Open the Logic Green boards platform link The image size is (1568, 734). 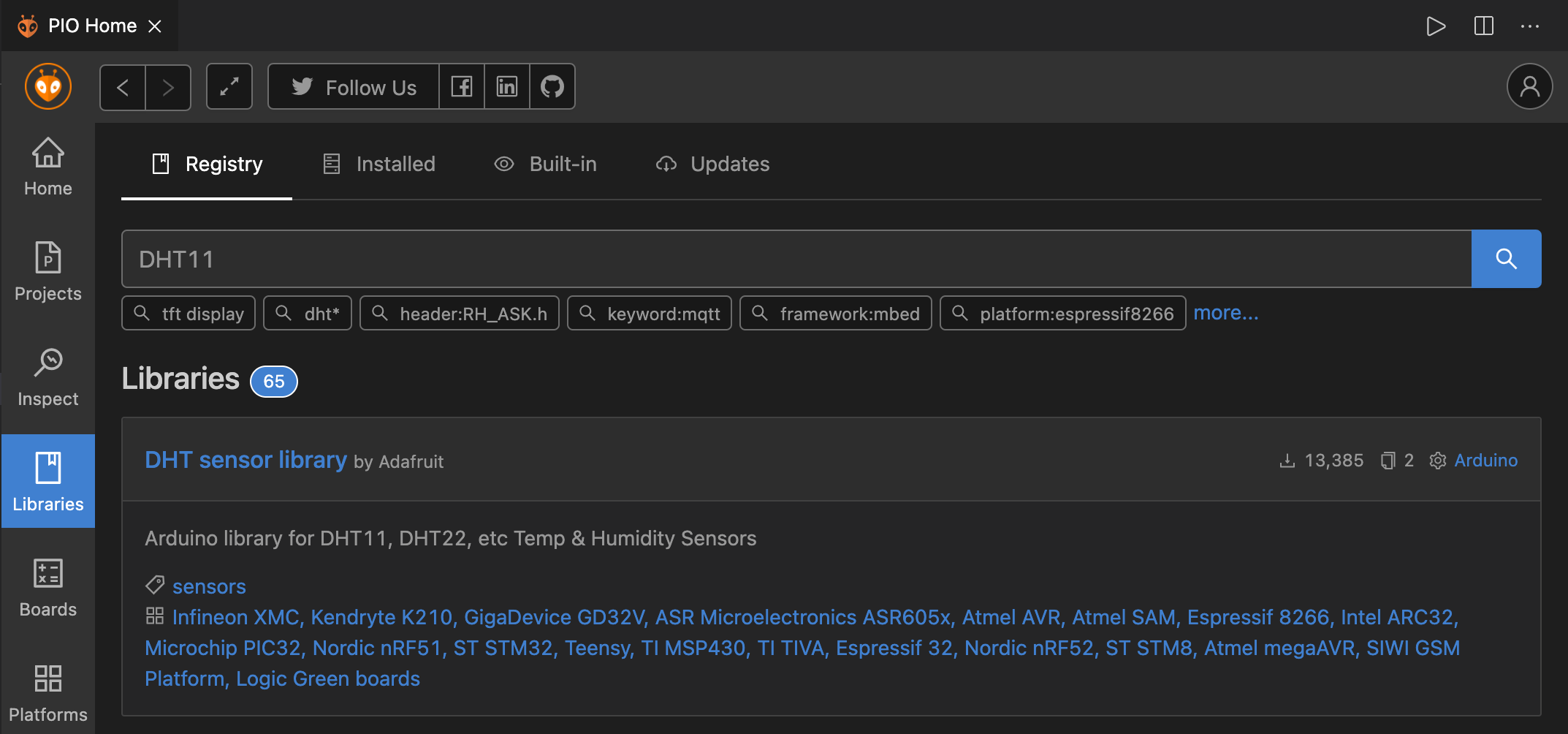point(328,678)
